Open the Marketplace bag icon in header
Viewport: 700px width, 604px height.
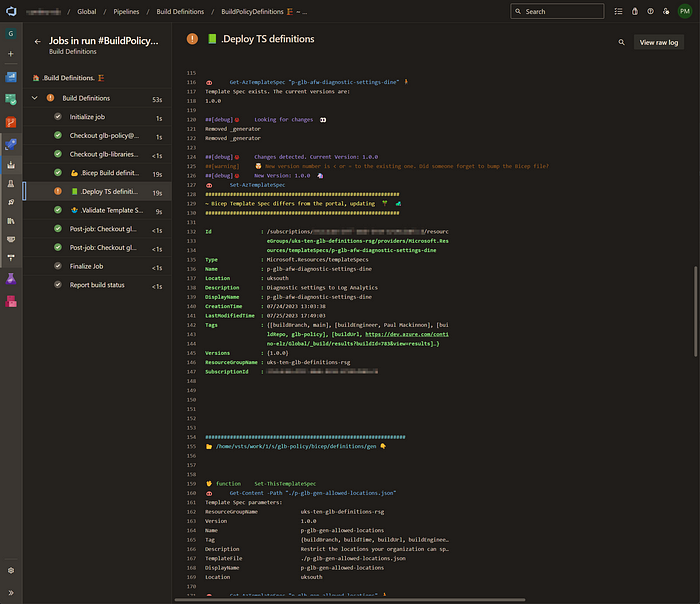(635, 12)
